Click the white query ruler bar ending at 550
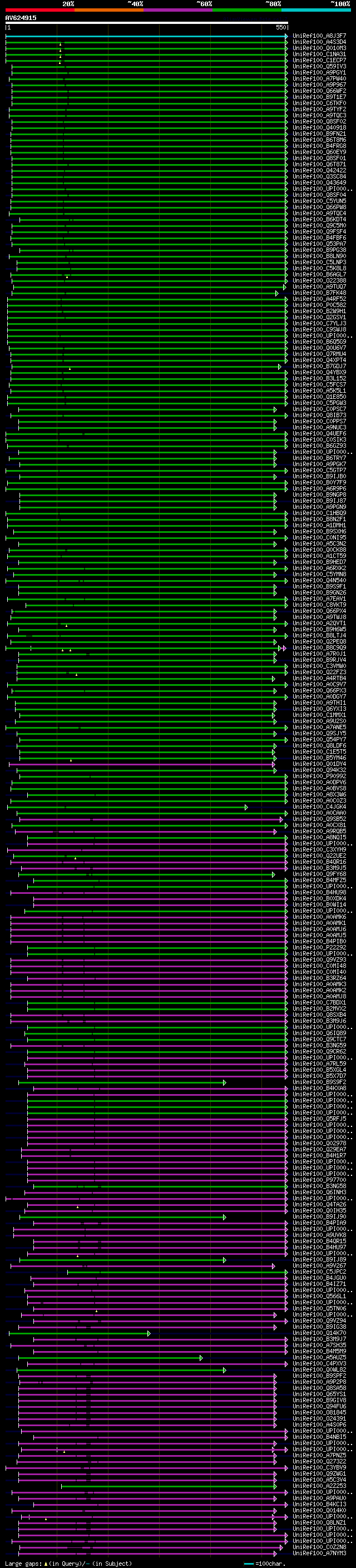This screenshot has height=1568, width=356. click(147, 22)
